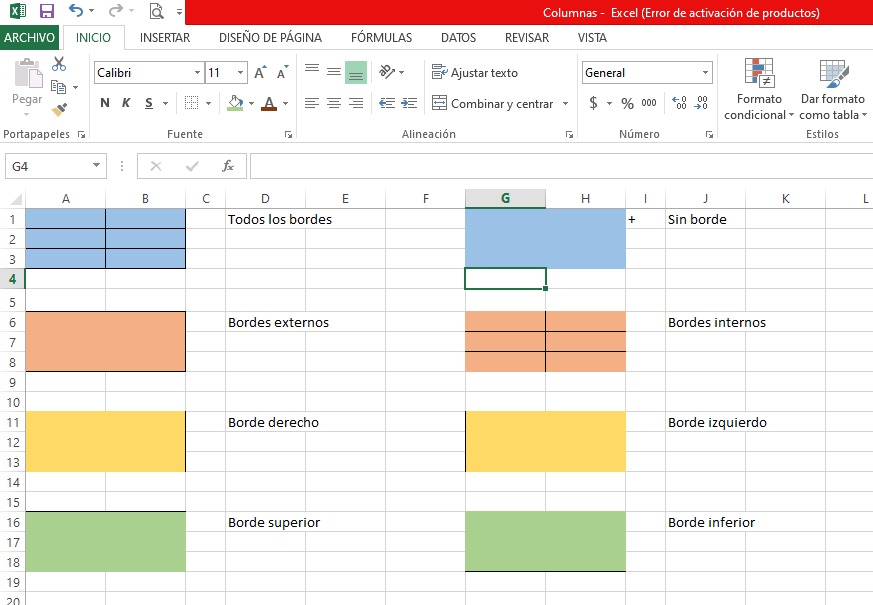Click the Save icon in quick access toolbar
Screen dimensions: 873x605
(46, 12)
